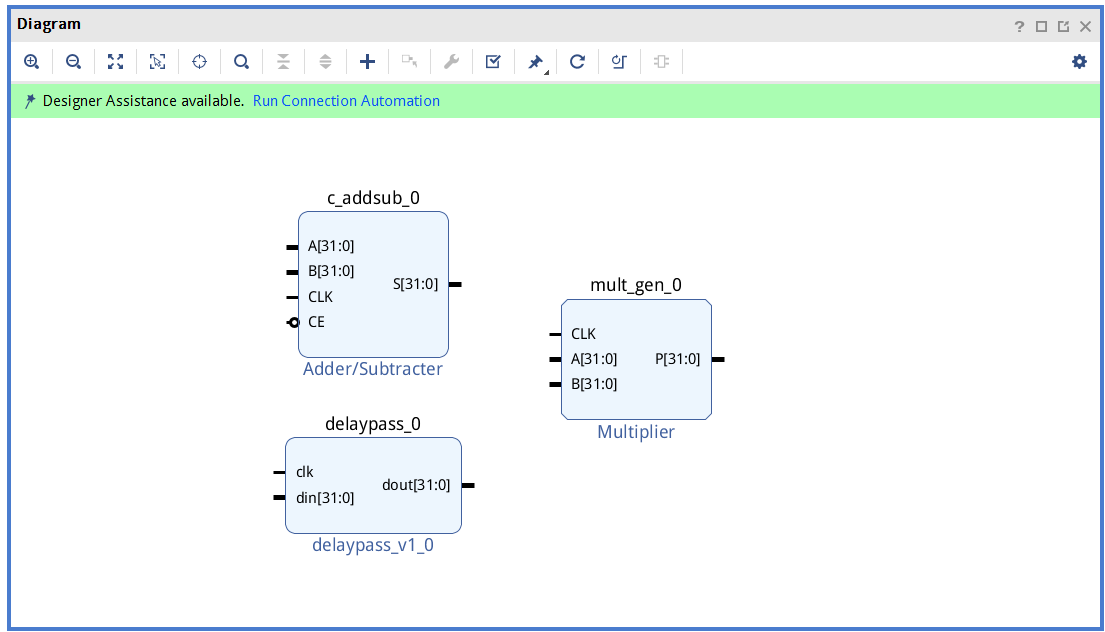
Task: Select P[31:0] output port on mult_gen_0
Action: [677, 359]
